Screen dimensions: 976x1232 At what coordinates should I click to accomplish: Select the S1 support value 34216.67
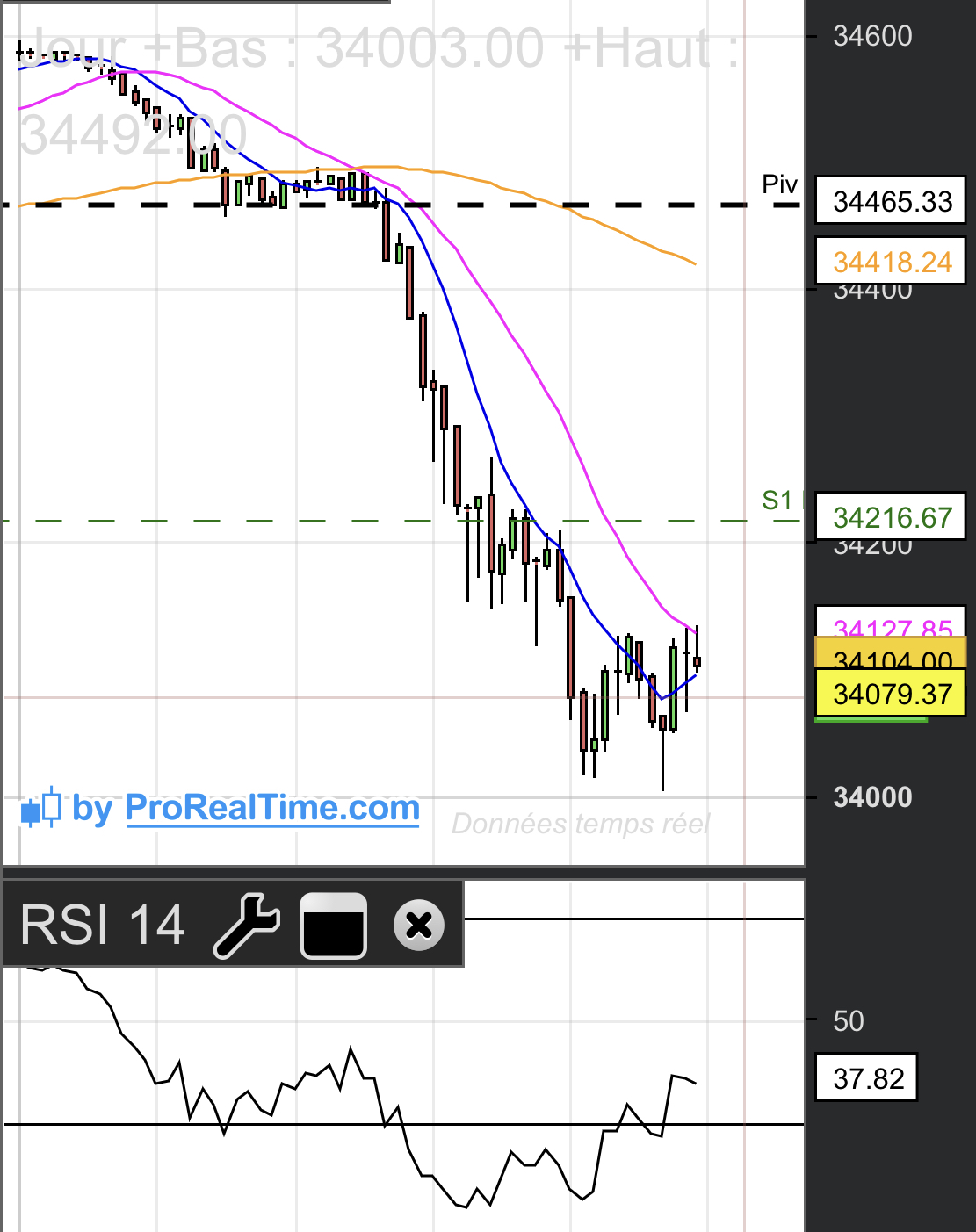891,516
